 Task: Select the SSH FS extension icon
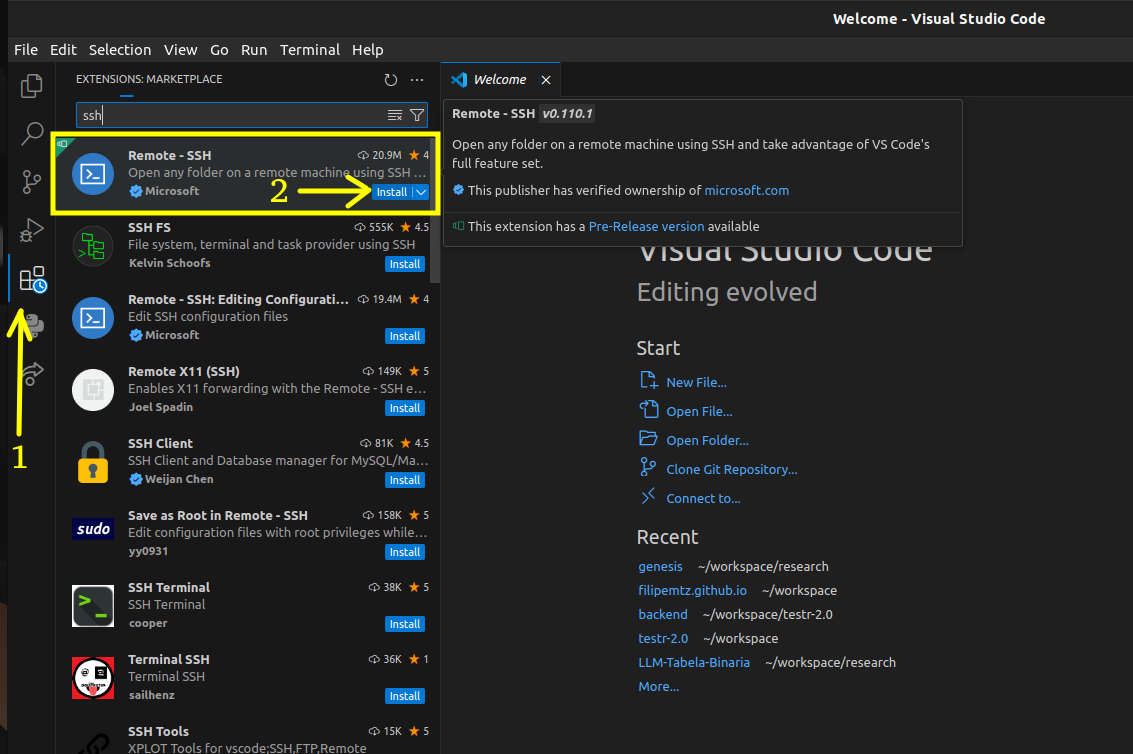point(92,246)
